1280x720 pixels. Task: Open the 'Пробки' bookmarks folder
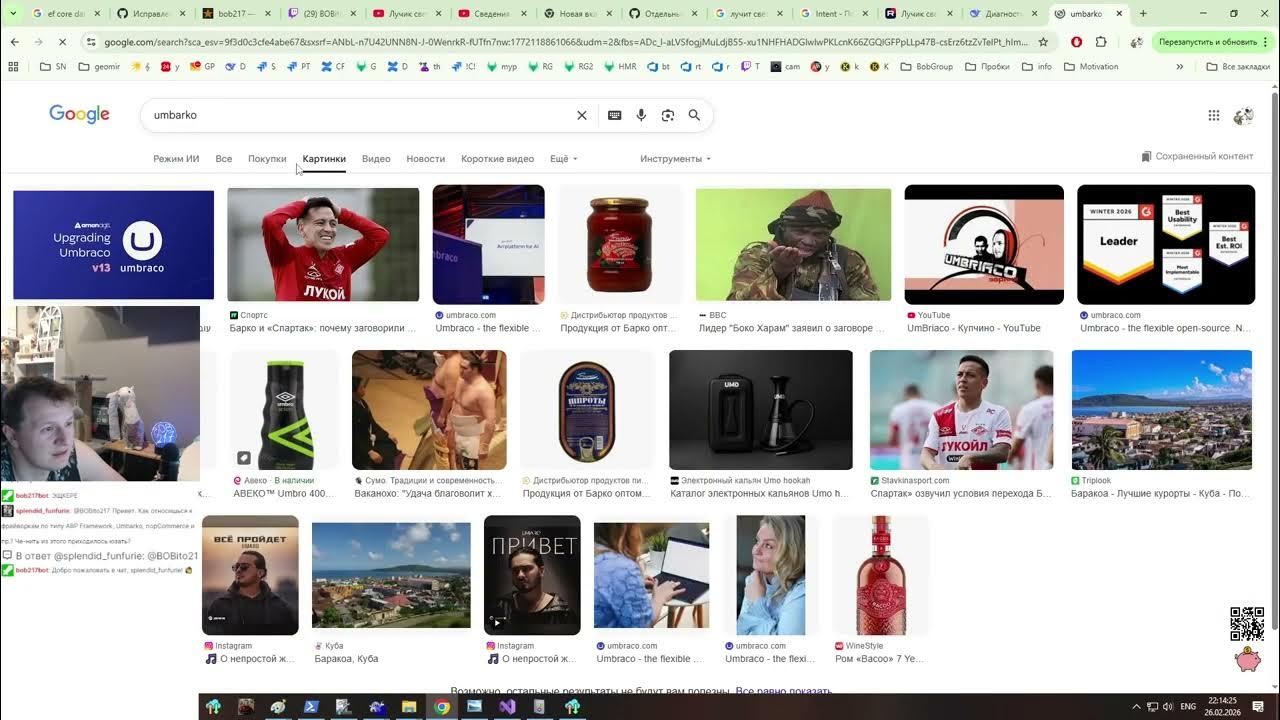click(987, 67)
